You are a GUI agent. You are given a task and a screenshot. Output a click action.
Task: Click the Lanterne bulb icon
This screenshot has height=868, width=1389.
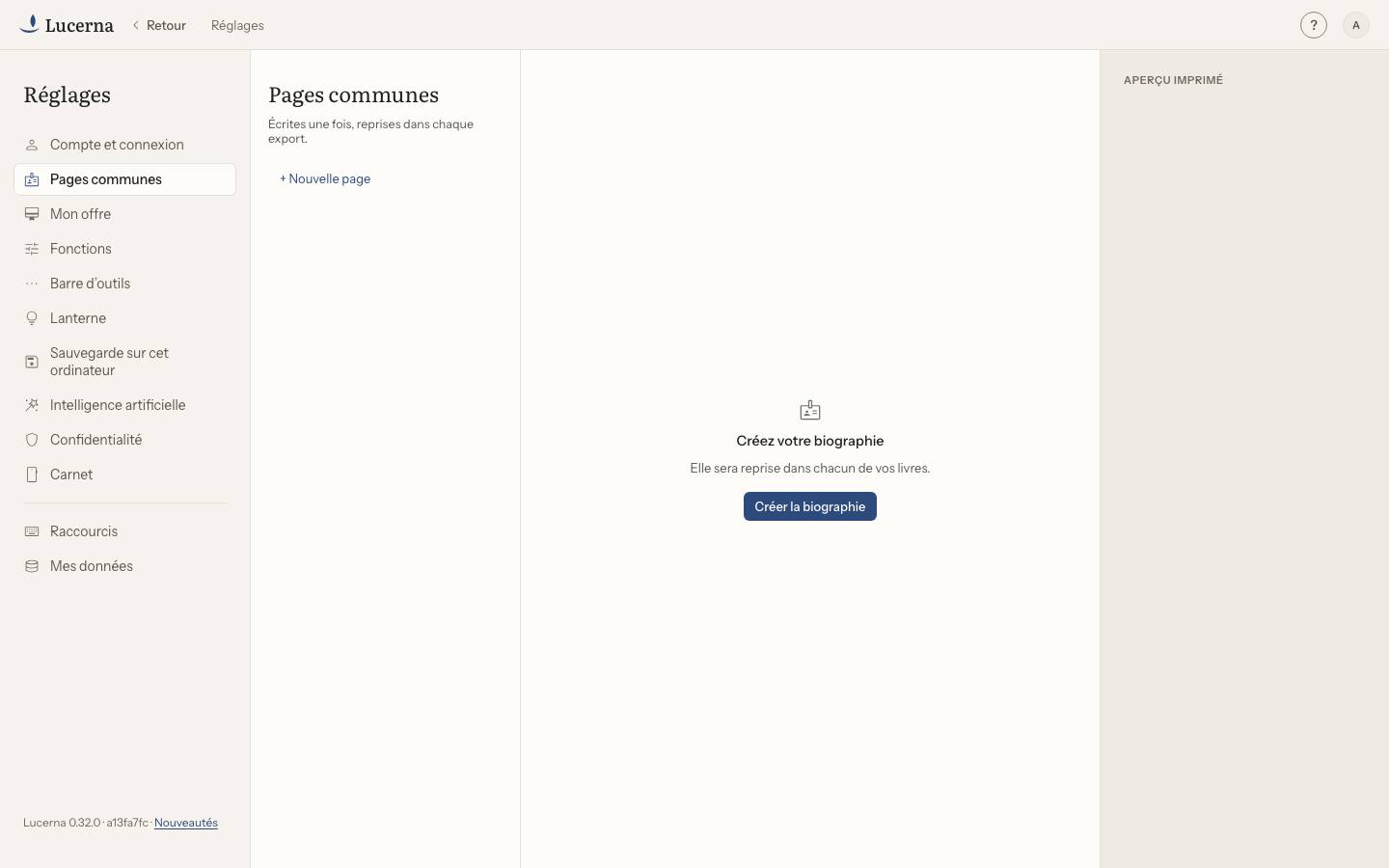[32, 318]
